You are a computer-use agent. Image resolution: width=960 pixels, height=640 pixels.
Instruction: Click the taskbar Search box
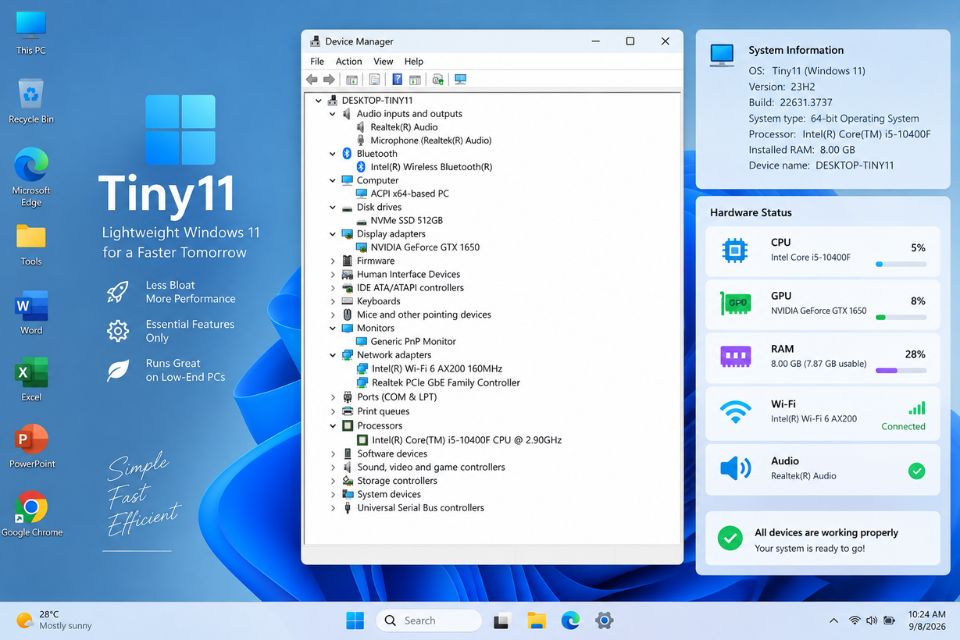click(x=429, y=621)
